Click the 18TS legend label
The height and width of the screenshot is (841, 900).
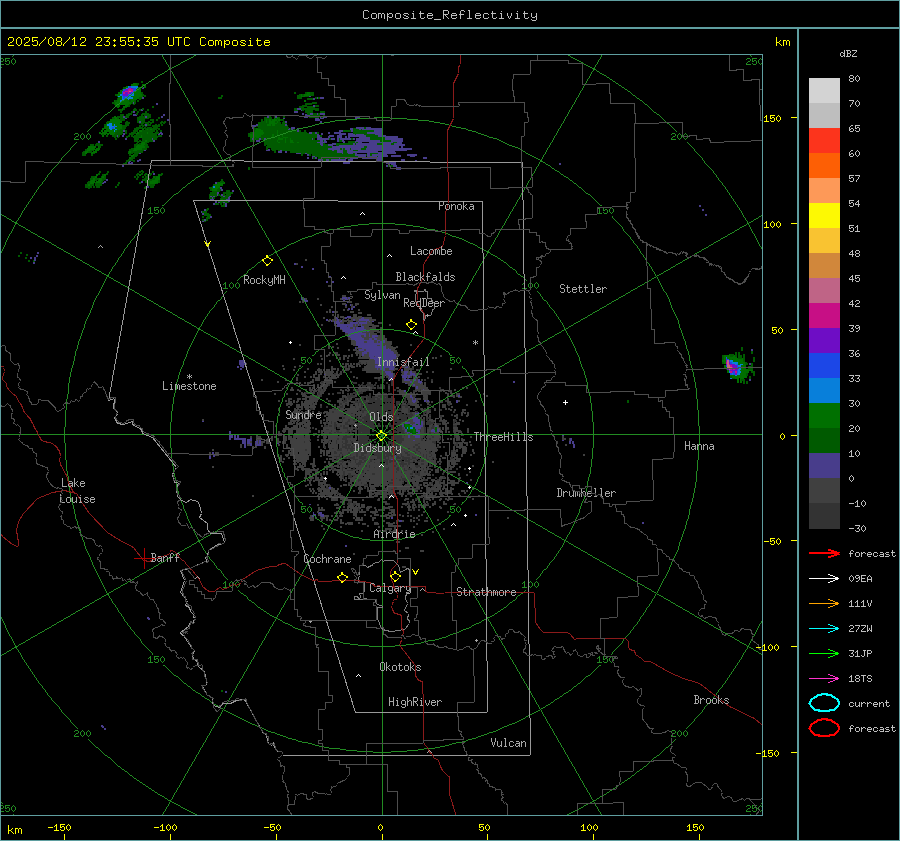tap(860, 679)
